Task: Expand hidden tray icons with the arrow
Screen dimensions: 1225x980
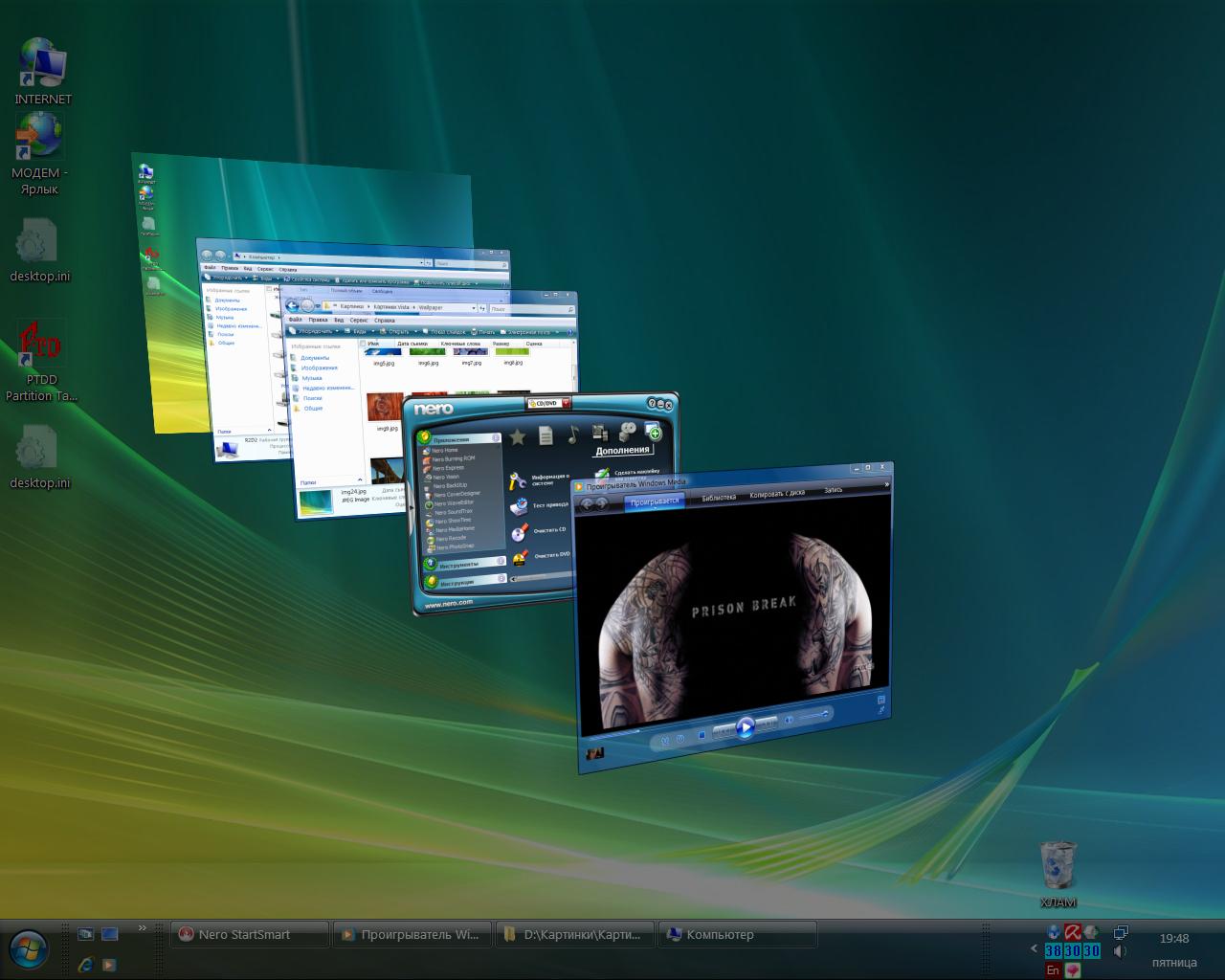Action: [1034, 949]
